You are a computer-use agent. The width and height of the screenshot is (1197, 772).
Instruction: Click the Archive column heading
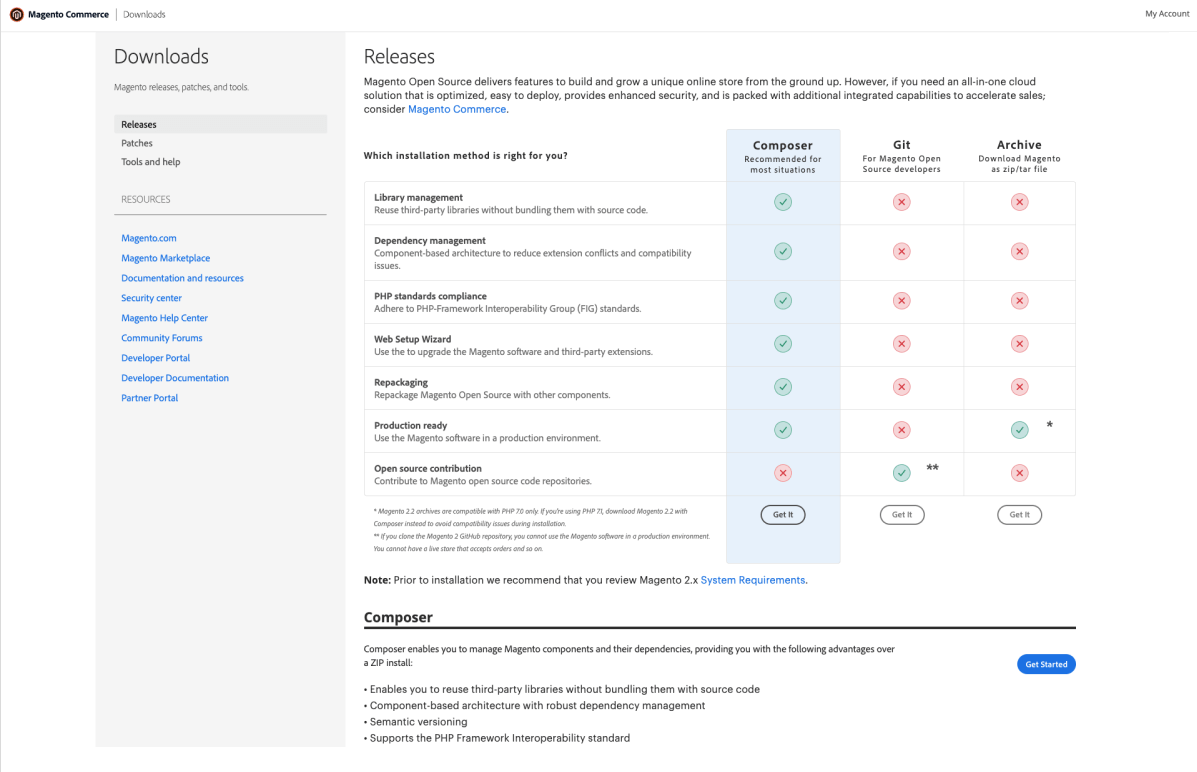[x=1019, y=144]
